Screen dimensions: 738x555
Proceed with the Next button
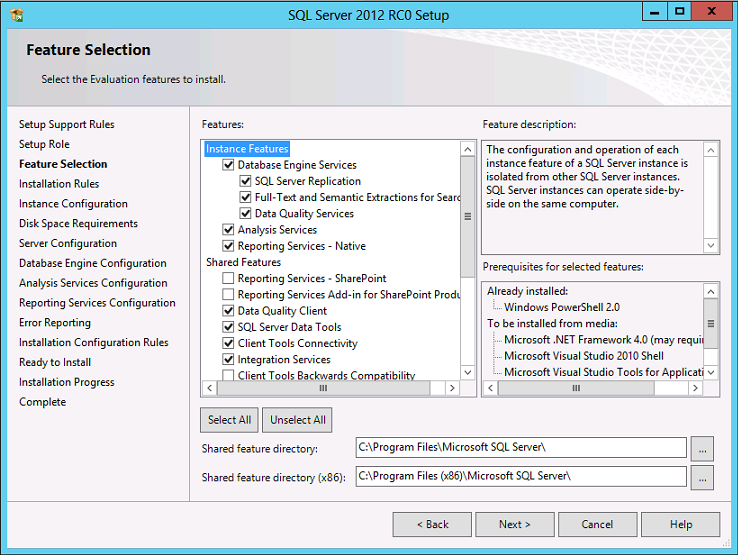click(x=515, y=524)
